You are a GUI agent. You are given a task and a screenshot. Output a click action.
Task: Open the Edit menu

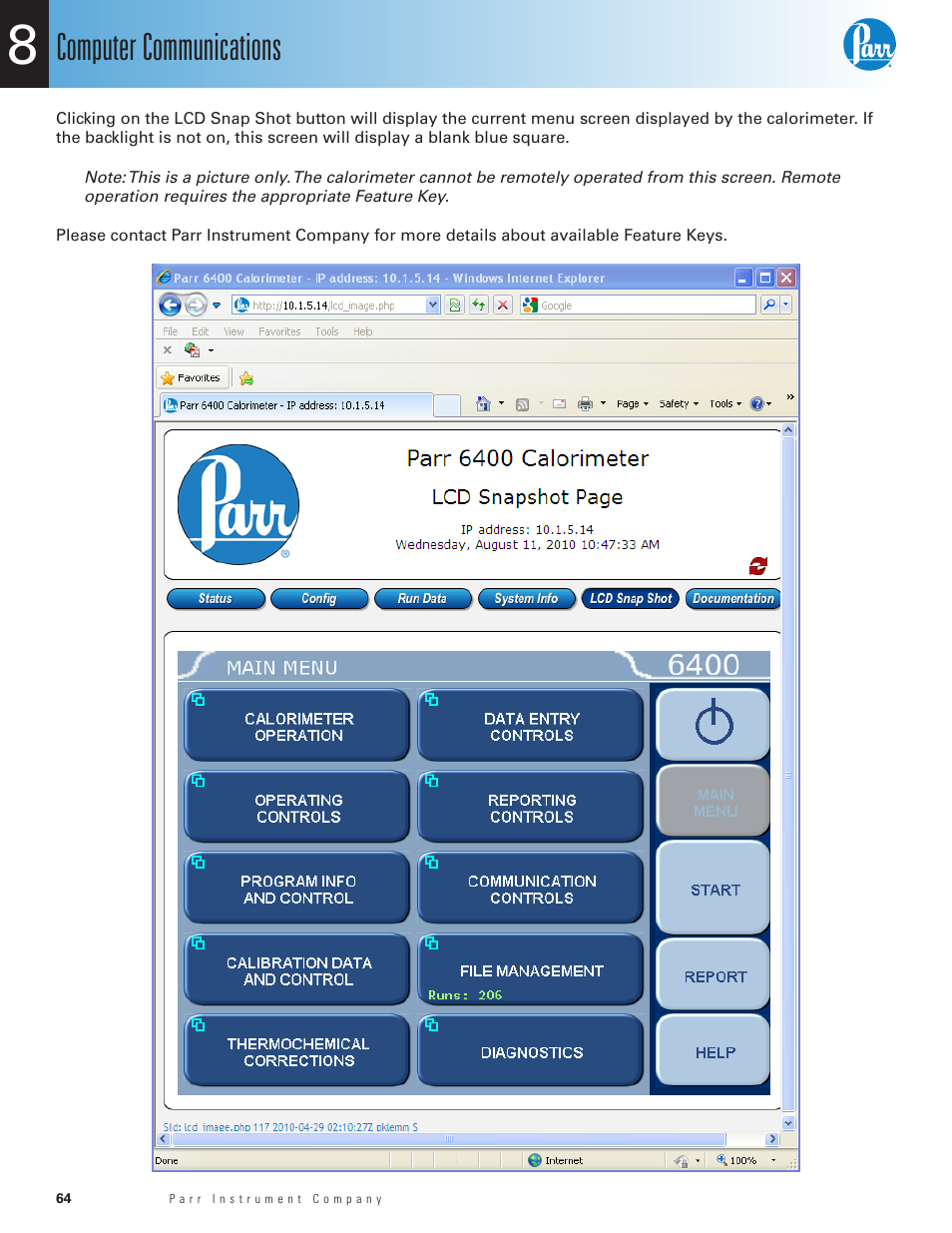coord(201,331)
